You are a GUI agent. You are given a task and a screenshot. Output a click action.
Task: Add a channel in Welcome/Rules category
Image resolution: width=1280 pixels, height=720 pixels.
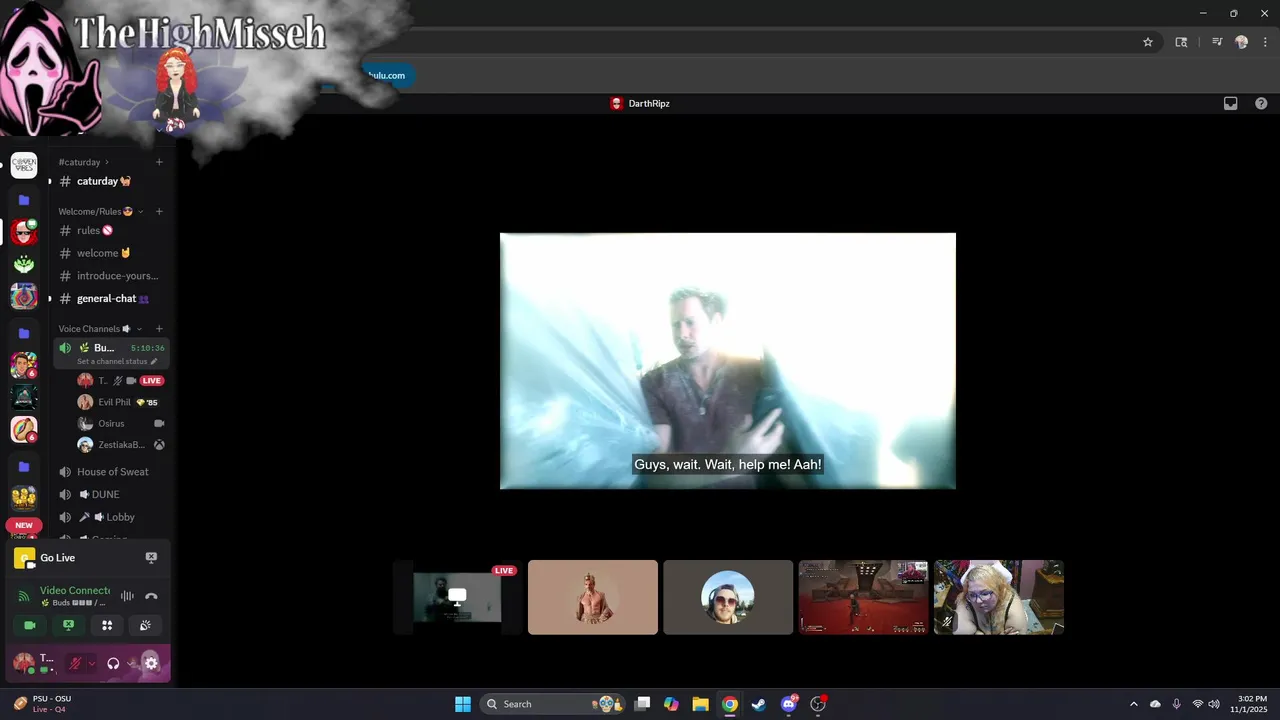tap(159, 212)
